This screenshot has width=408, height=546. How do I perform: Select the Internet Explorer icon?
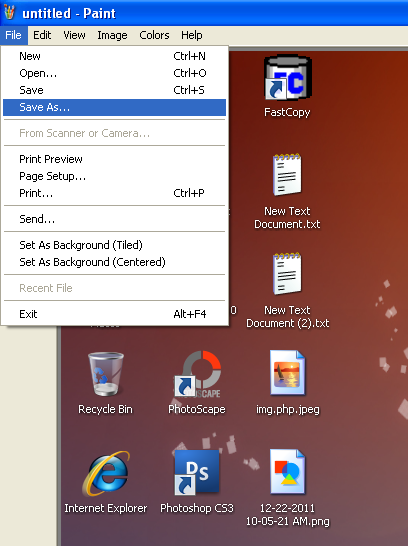pyautogui.click(x=106, y=473)
